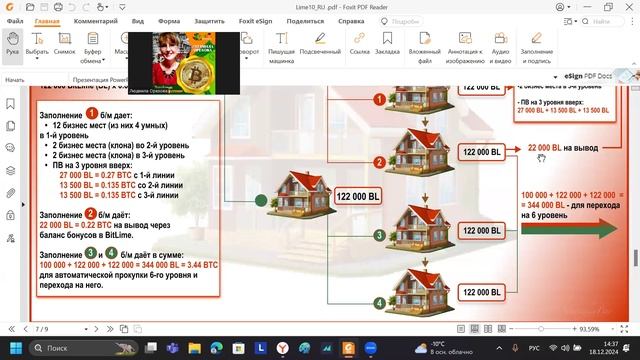This screenshot has width=640, height=360.
Task: Open the Pages panel in left sidebar
Action: click(x=11, y=126)
